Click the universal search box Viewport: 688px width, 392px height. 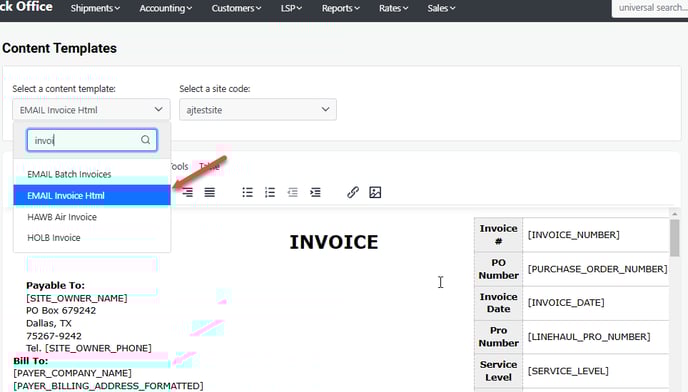point(650,8)
